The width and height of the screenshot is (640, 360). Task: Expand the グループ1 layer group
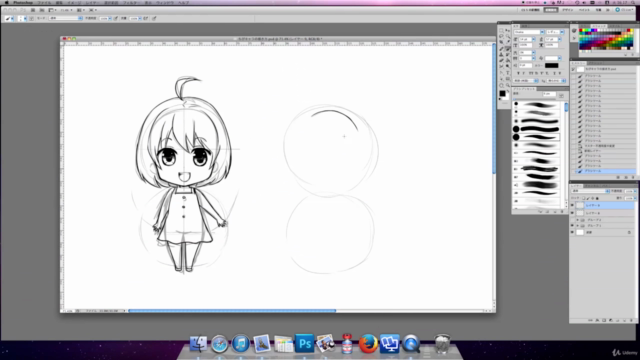click(577, 225)
